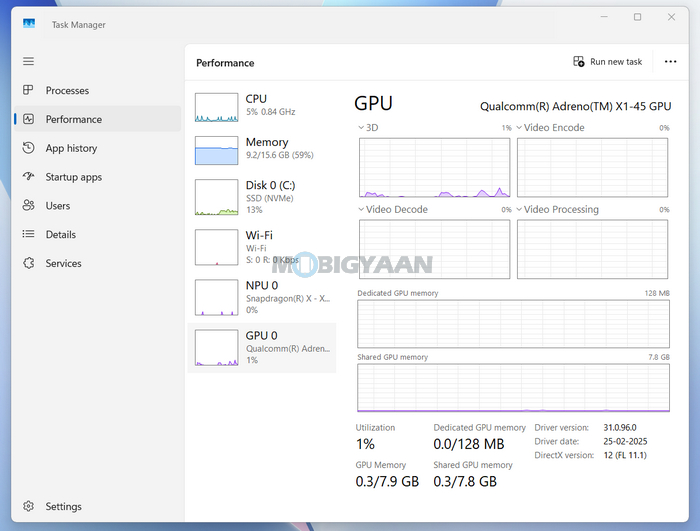This screenshot has height=531, width=700.
Task: Open the hamburger navigation menu
Action: (x=29, y=61)
